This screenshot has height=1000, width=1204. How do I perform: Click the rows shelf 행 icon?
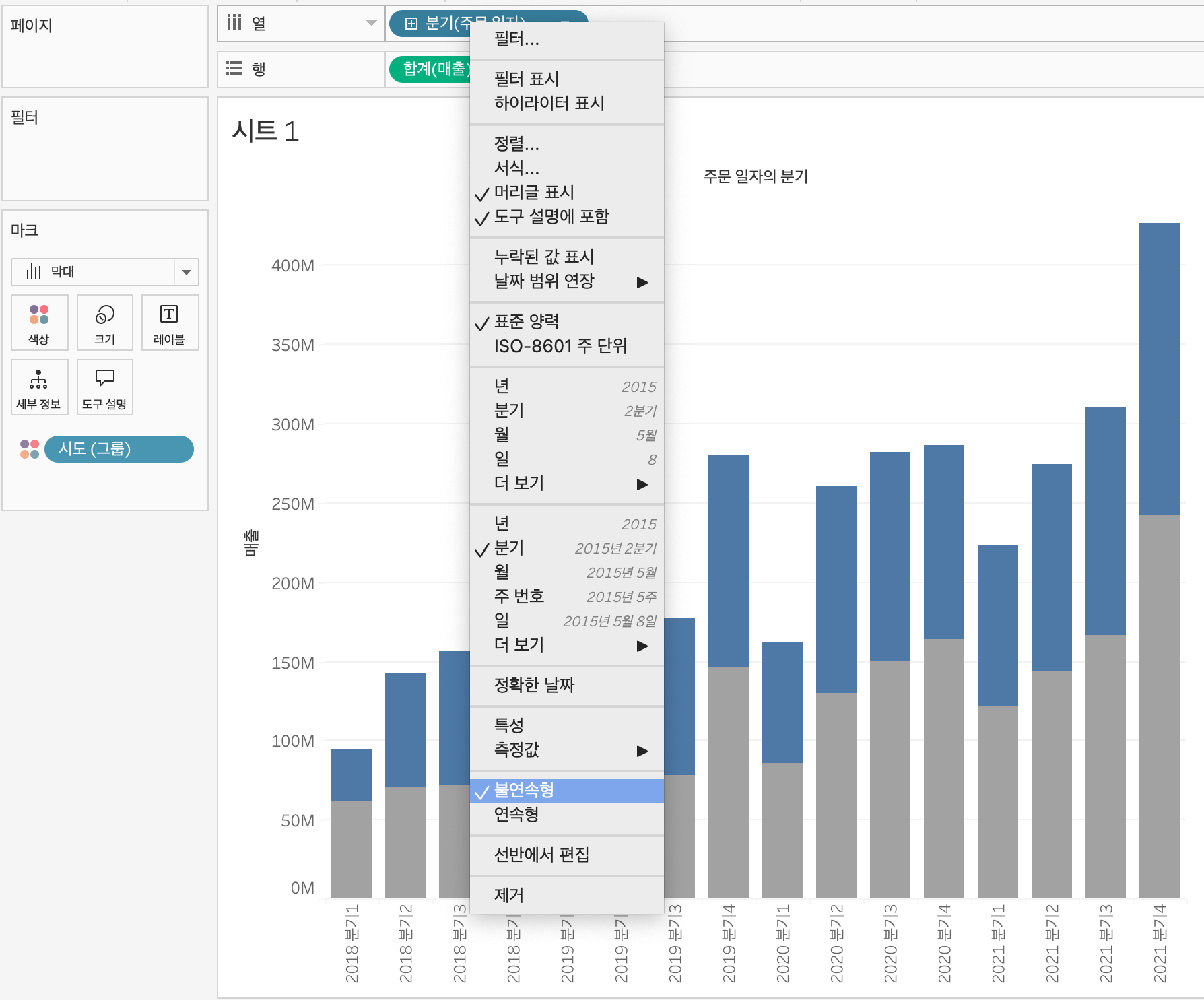pos(234,68)
